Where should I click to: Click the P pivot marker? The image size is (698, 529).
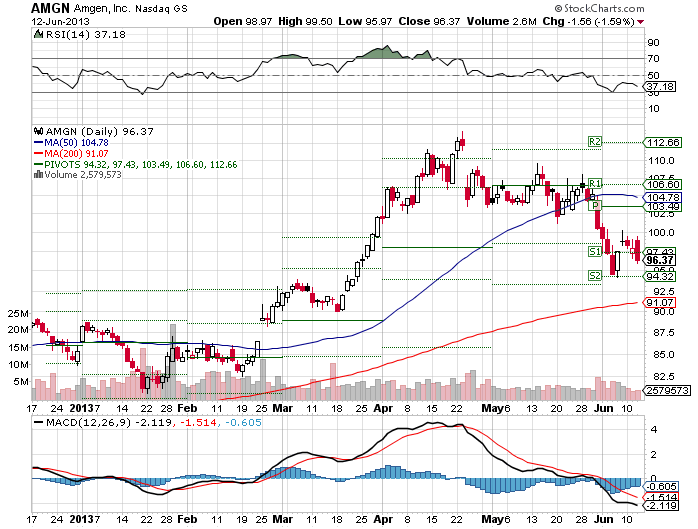(x=595, y=206)
